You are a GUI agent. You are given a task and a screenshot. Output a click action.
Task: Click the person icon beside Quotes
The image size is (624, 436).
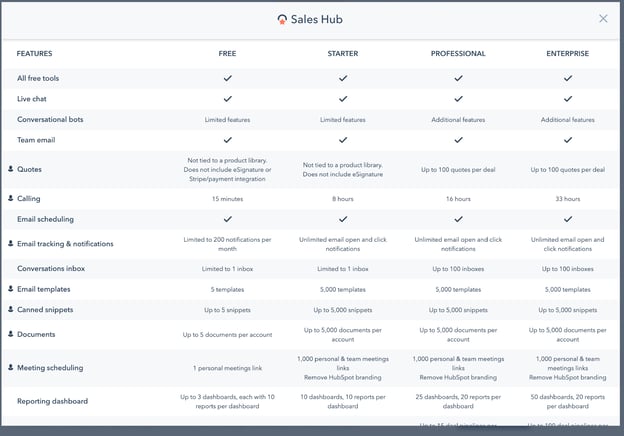coord(11,169)
